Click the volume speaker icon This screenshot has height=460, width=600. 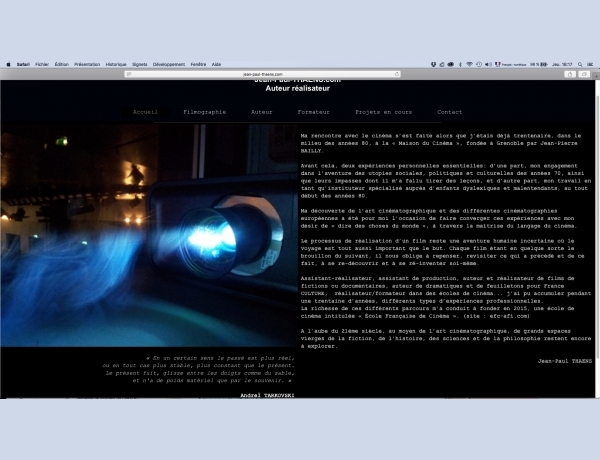click(x=488, y=64)
